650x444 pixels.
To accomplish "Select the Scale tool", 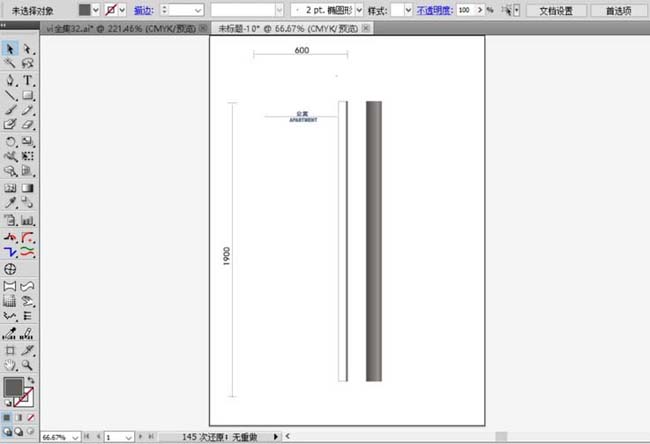I will pos(27,141).
